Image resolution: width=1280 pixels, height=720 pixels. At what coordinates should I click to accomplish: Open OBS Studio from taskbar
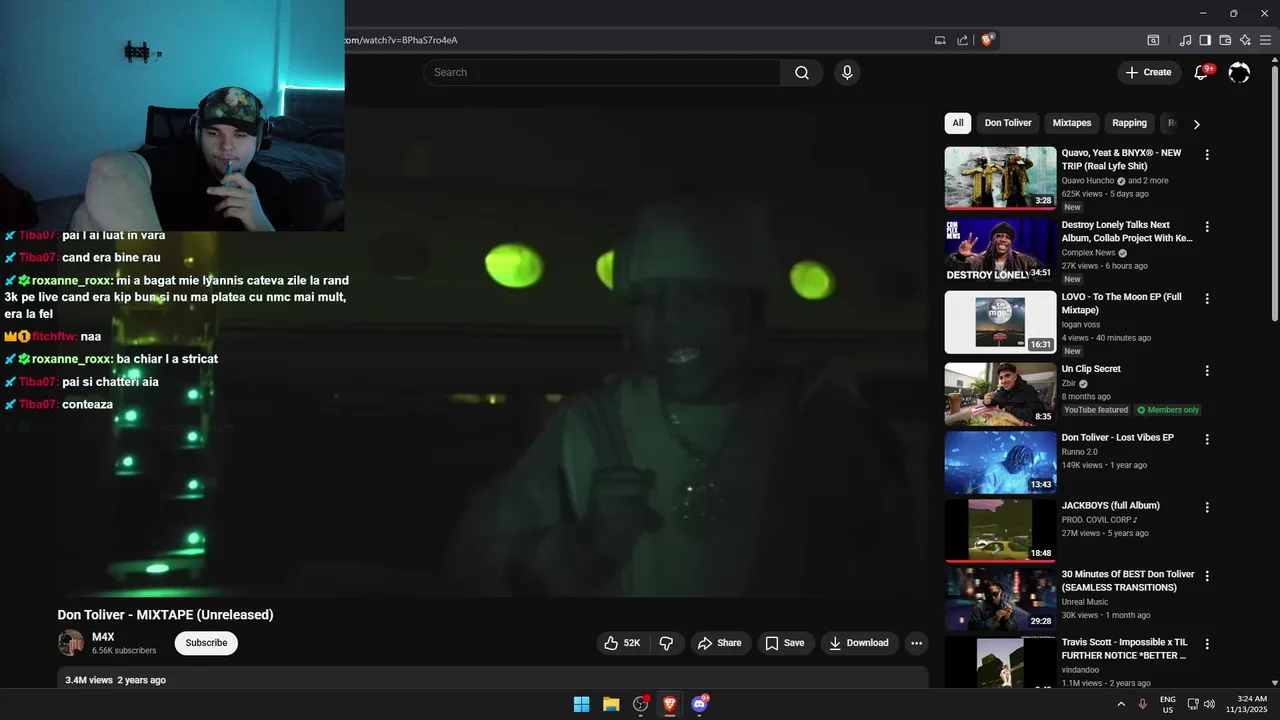641,704
